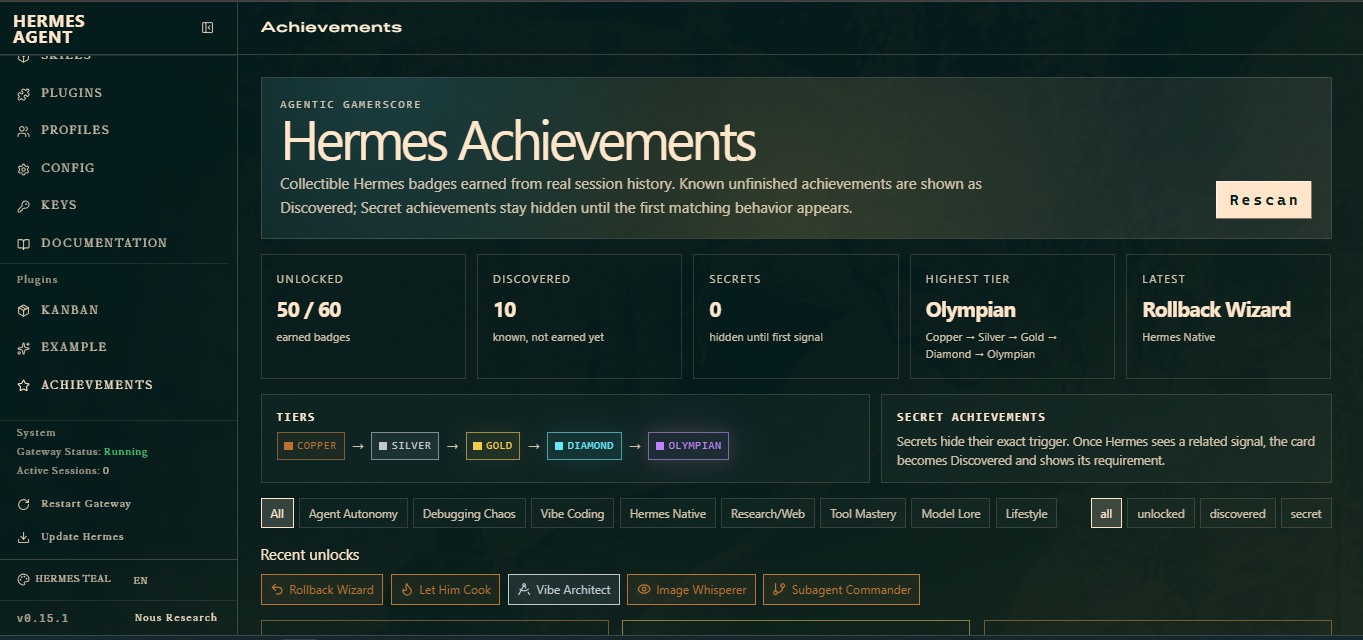The image size is (1363, 640).
Task: Select the All category filter
Action: click(277, 514)
